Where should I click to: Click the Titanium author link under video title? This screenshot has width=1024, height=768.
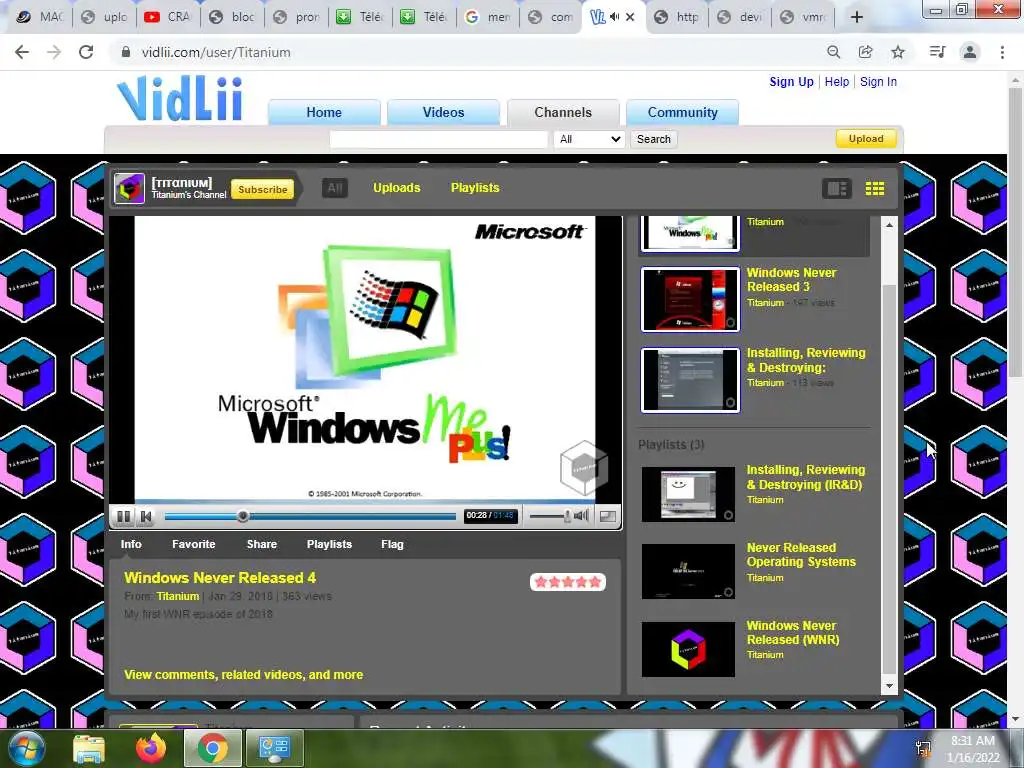coord(178,596)
